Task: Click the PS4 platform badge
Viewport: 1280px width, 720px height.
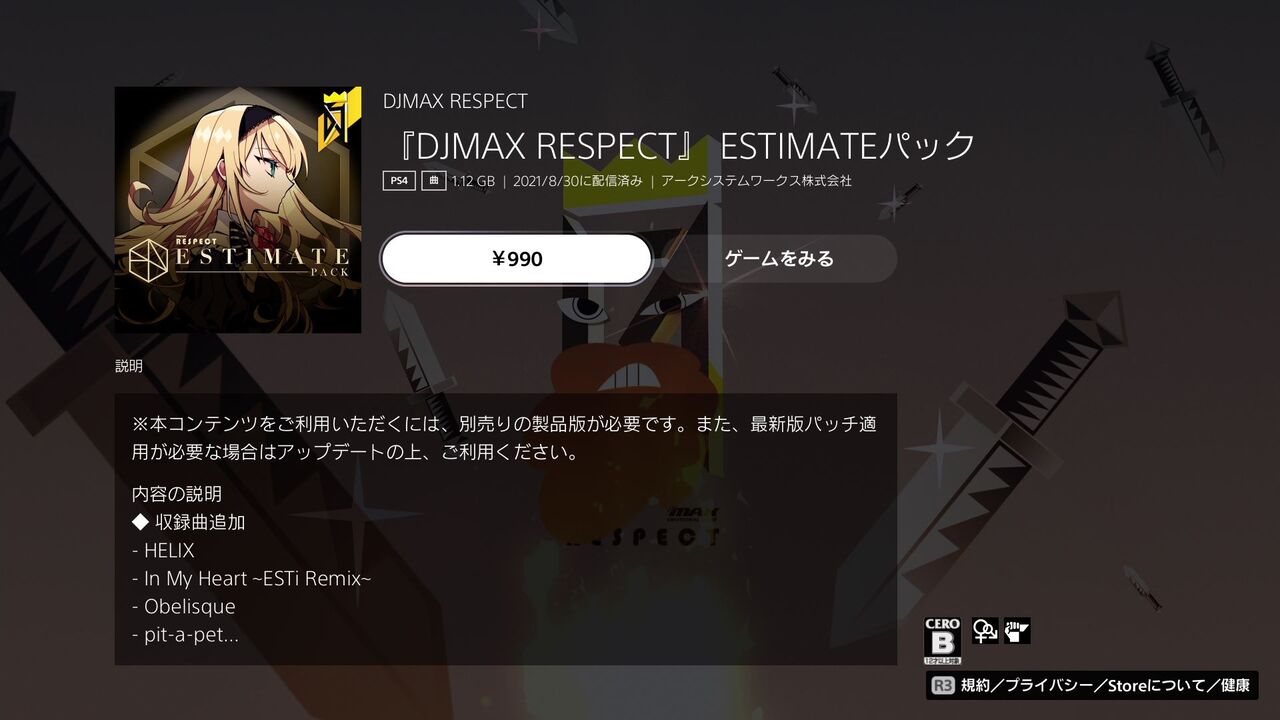Action: click(x=398, y=181)
